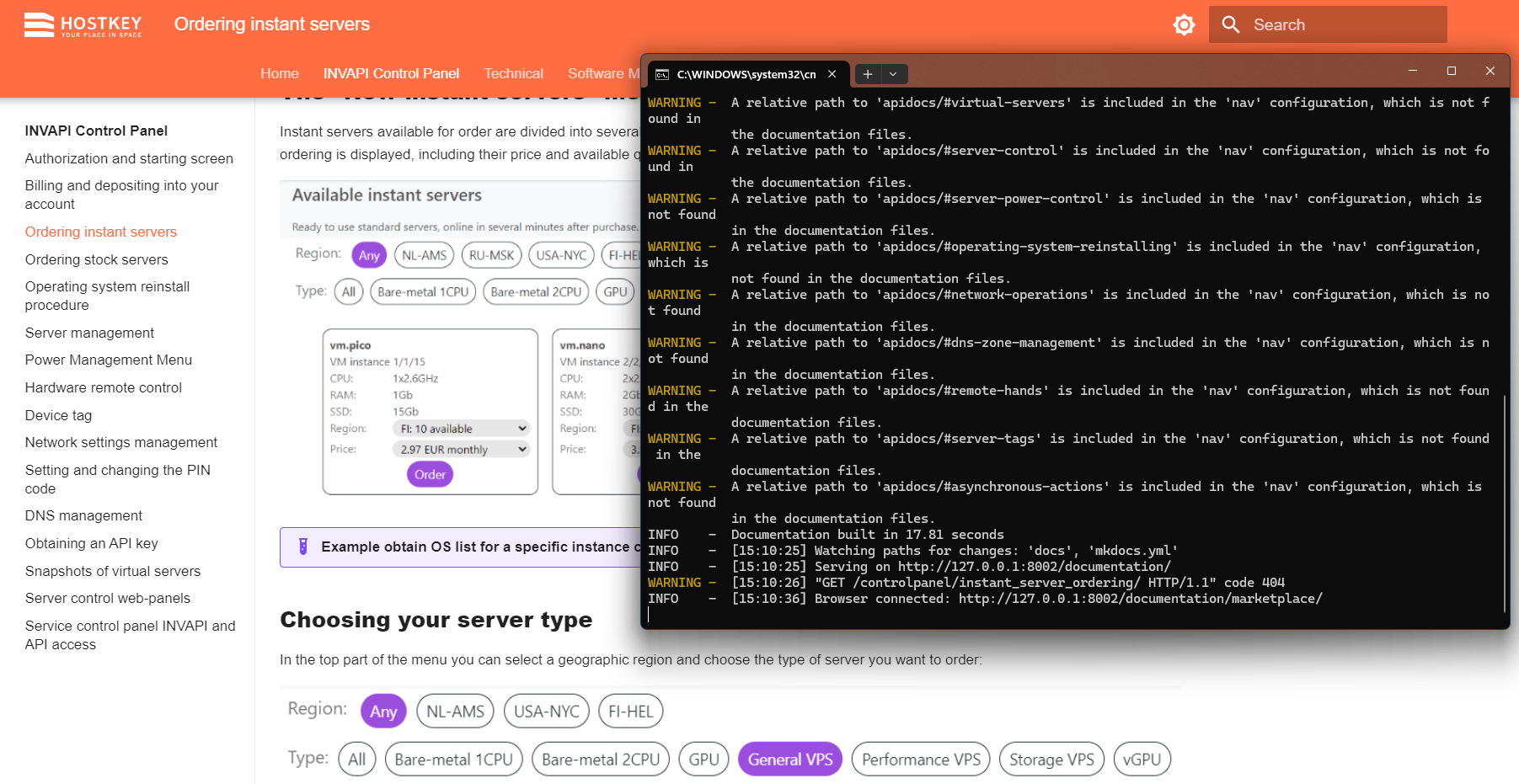This screenshot has width=1519, height=784.
Task: Toggle the light/dark theme icon
Action: (1184, 25)
